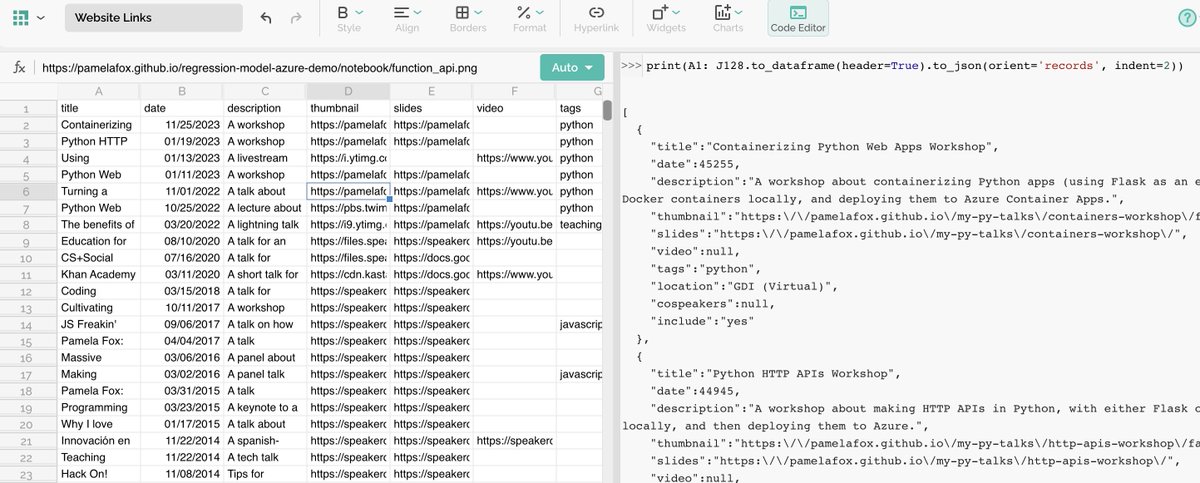This screenshot has width=1200, height=483.
Task: Open the Widgets menu
Action: (x=666, y=19)
